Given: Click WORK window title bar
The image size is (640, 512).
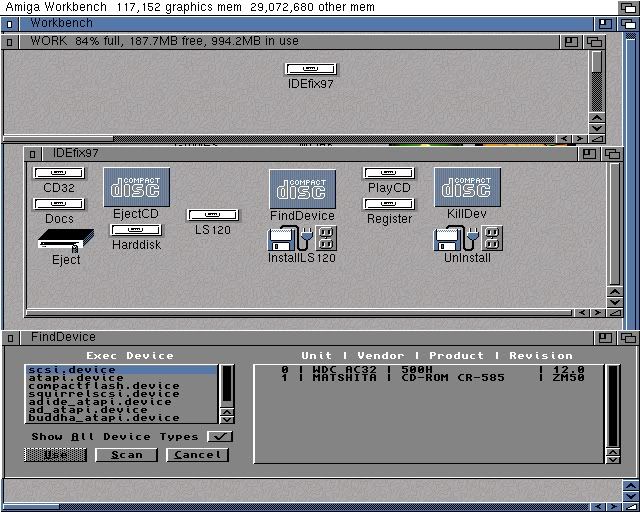Looking at the screenshot, I should [289, 41].
